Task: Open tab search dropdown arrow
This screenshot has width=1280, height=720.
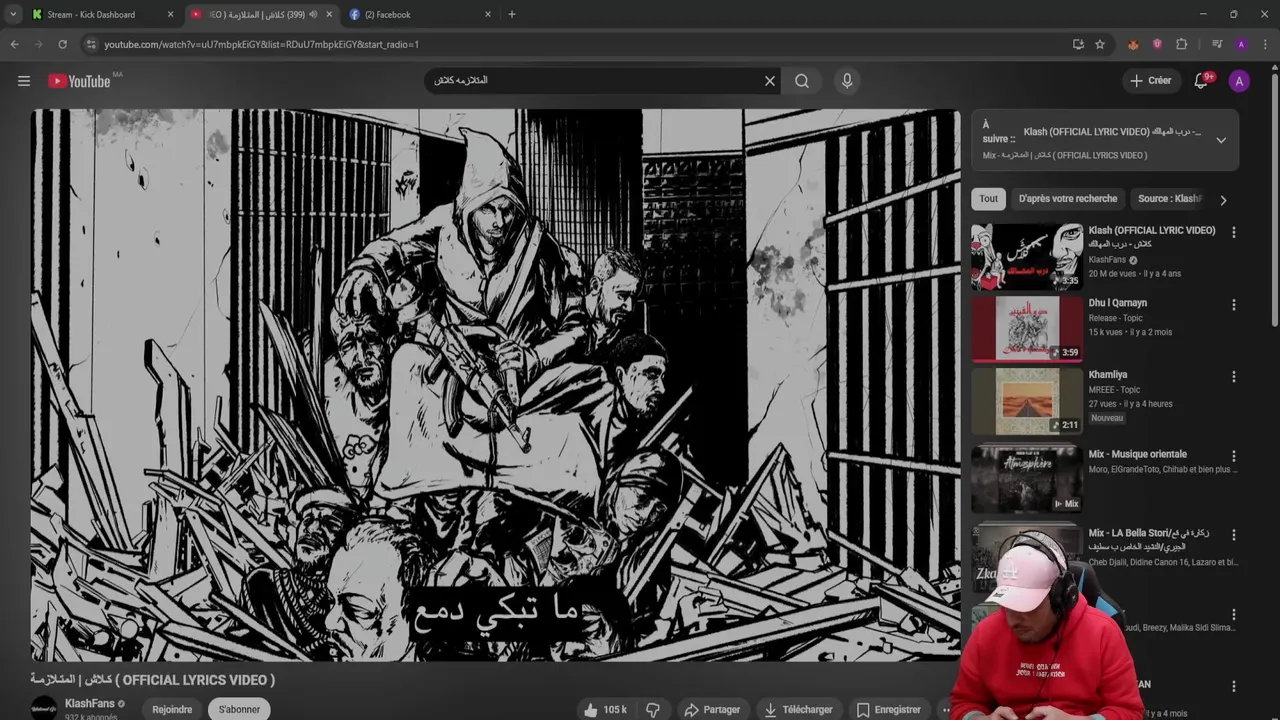Action: pyautogui.click(x=12, y=14)
